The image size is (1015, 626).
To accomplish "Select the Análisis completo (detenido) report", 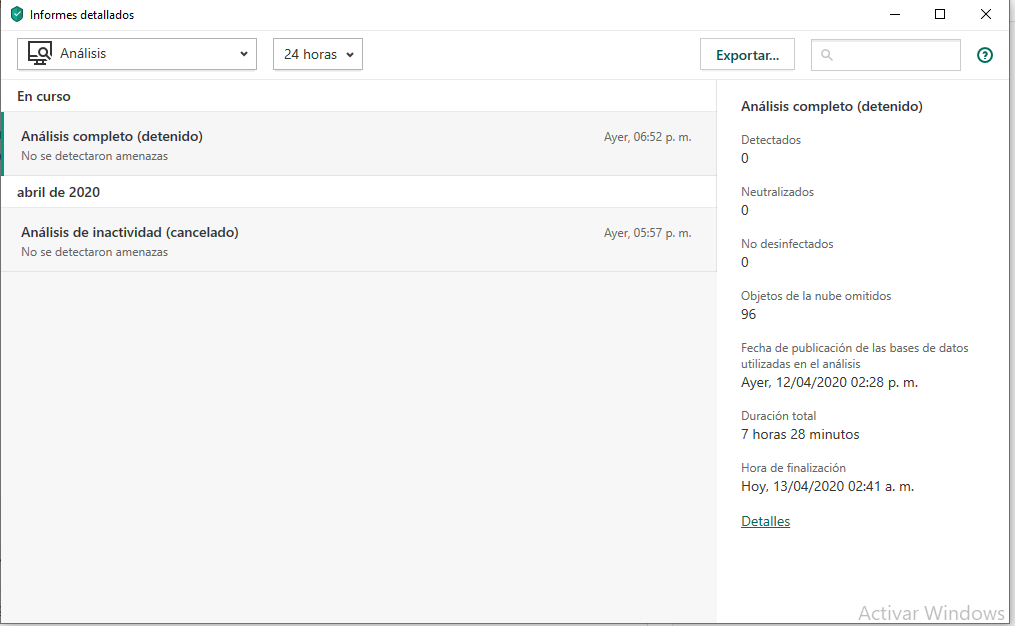I will pos(112,136).
